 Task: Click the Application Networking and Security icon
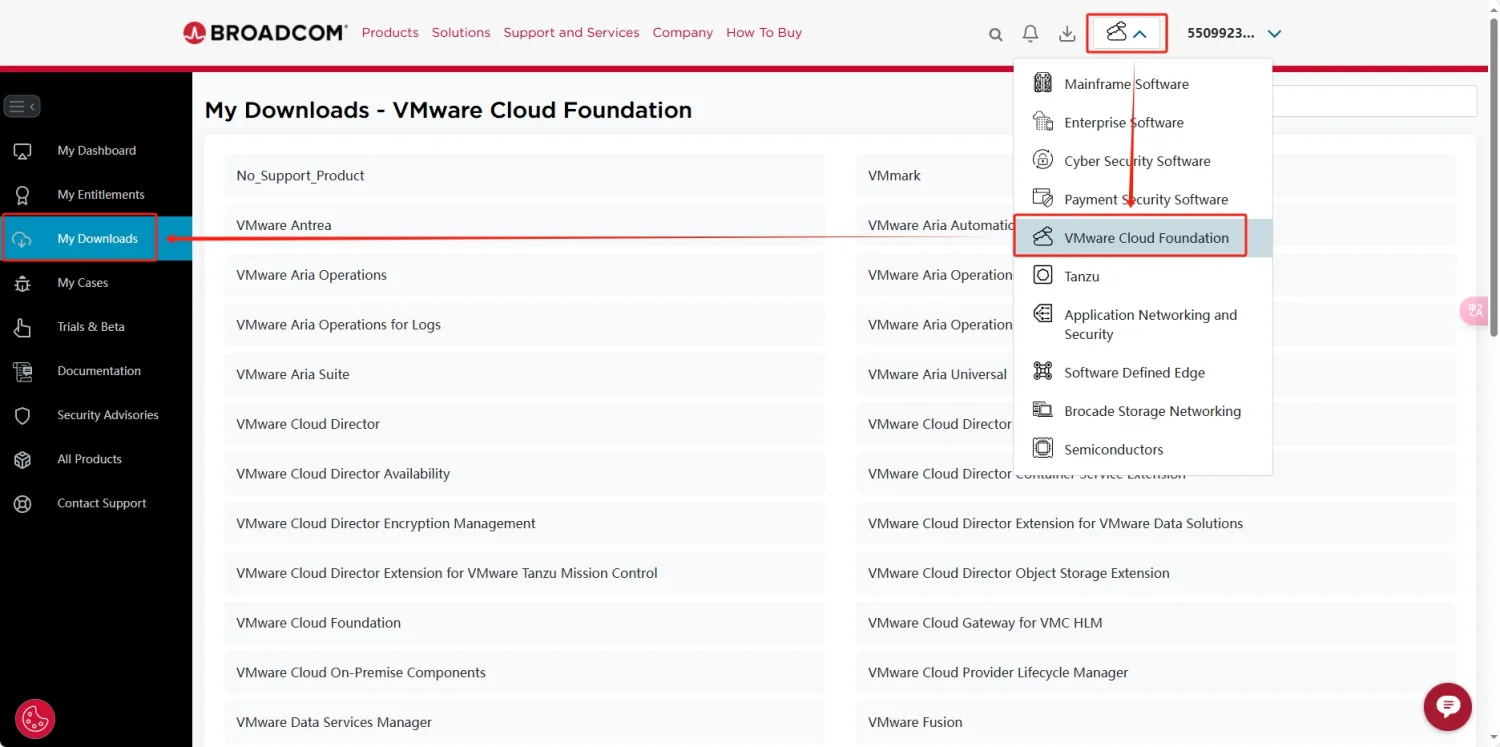coord(1043,314)
